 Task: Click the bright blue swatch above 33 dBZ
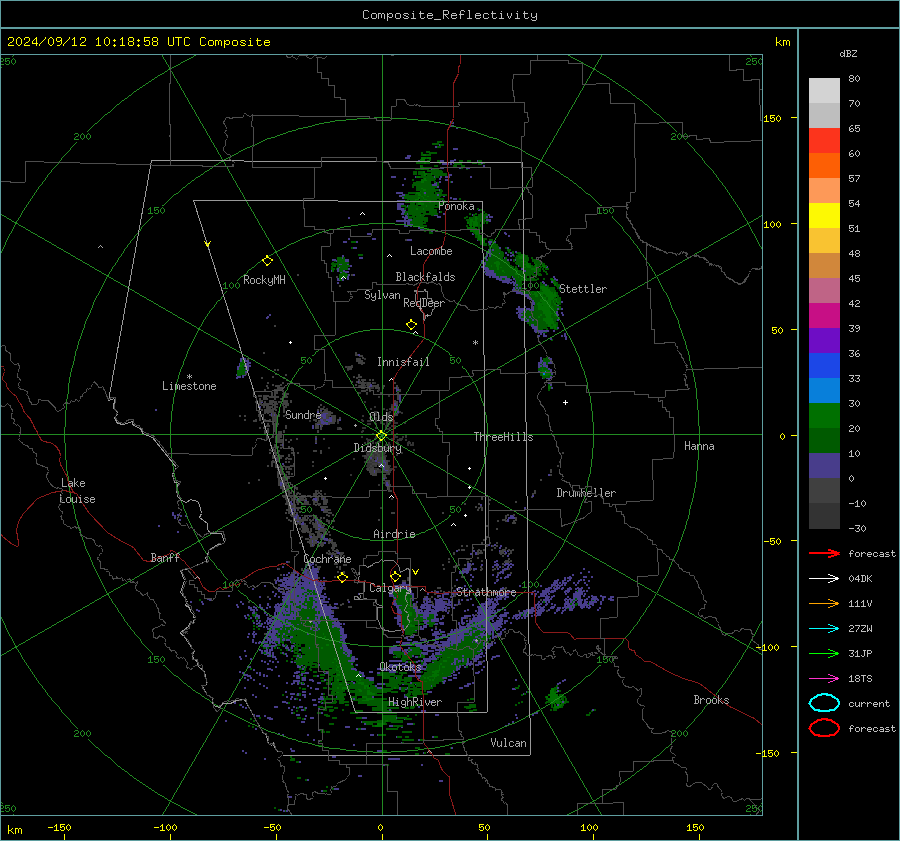(824, 366)
